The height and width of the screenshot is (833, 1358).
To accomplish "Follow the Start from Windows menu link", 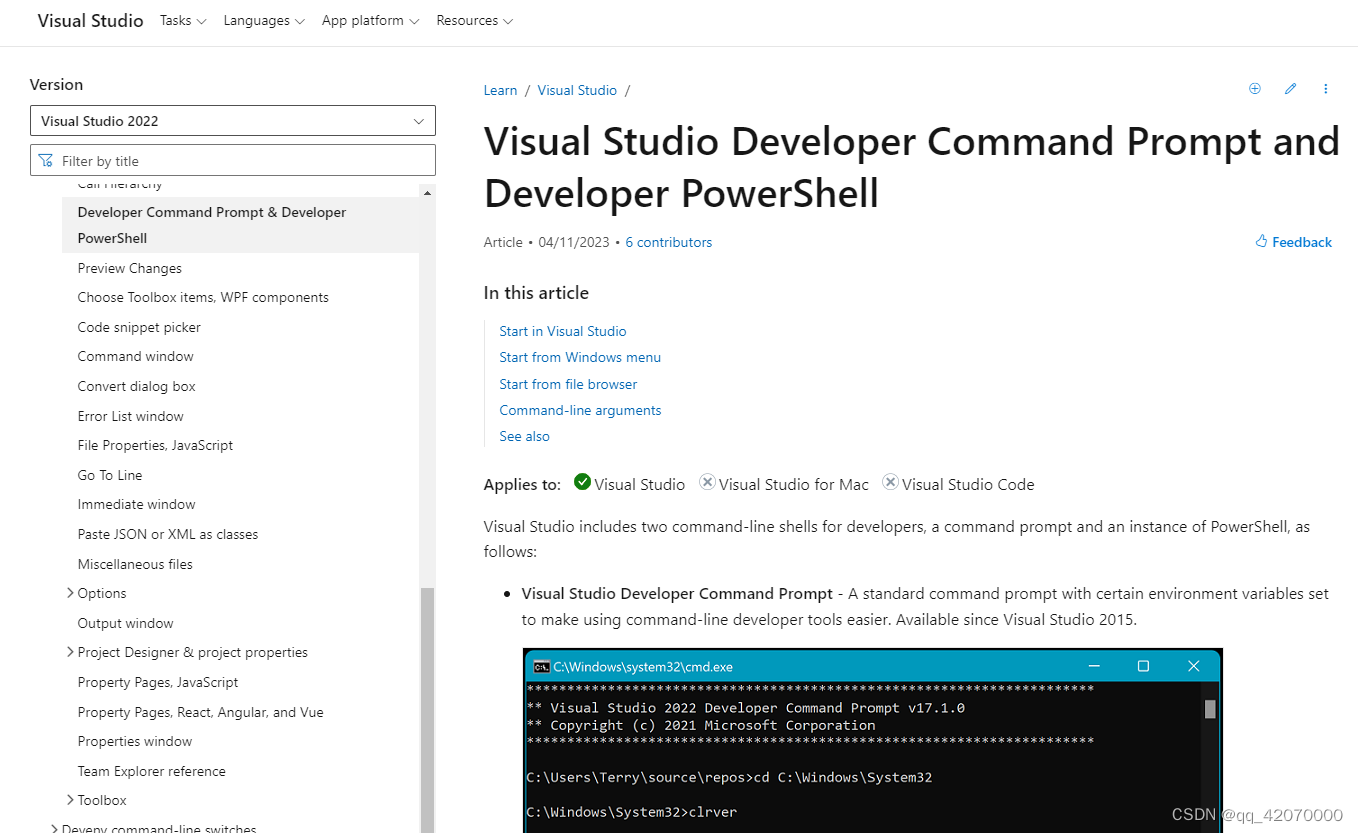I will pos(580,357).
